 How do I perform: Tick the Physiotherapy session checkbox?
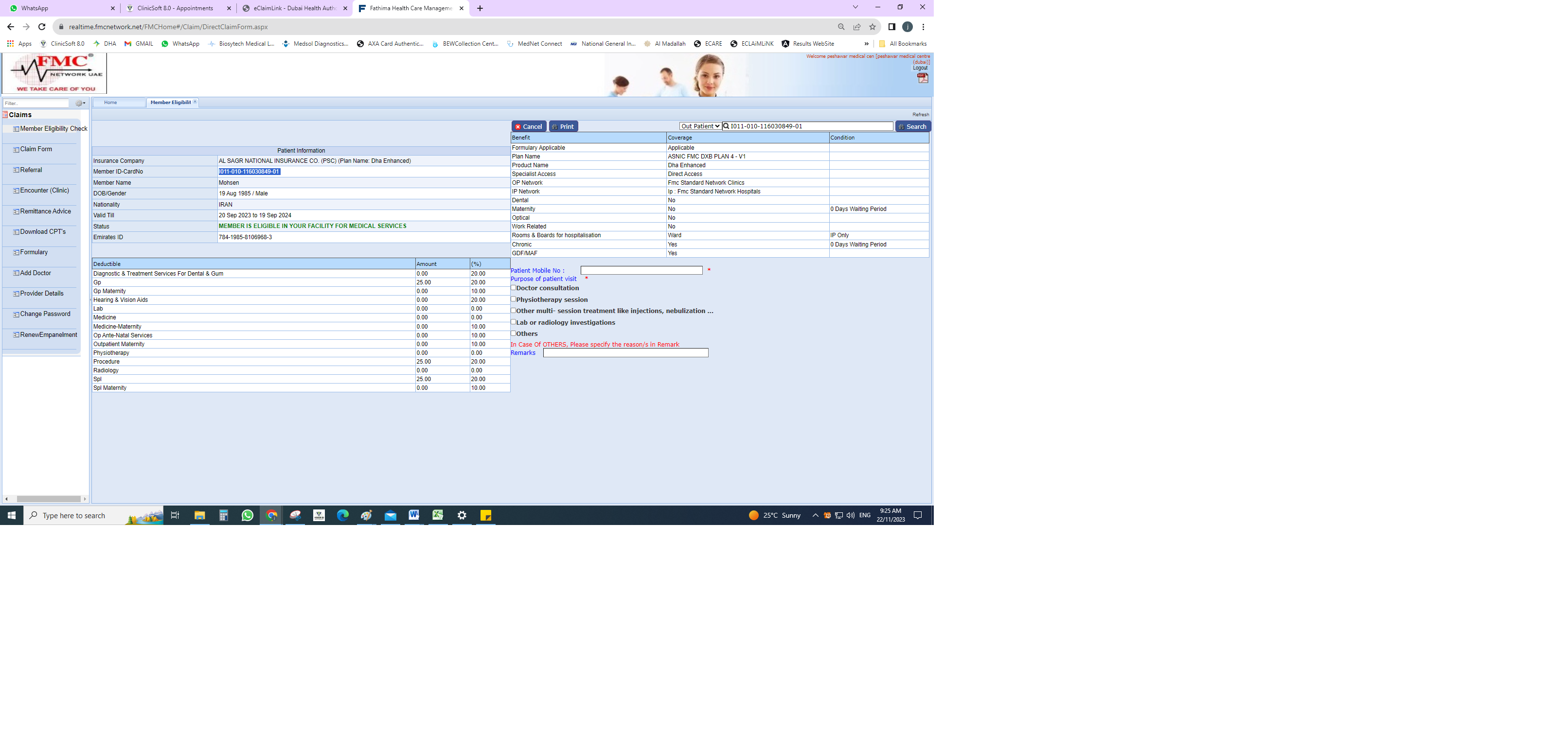(514, 299)
